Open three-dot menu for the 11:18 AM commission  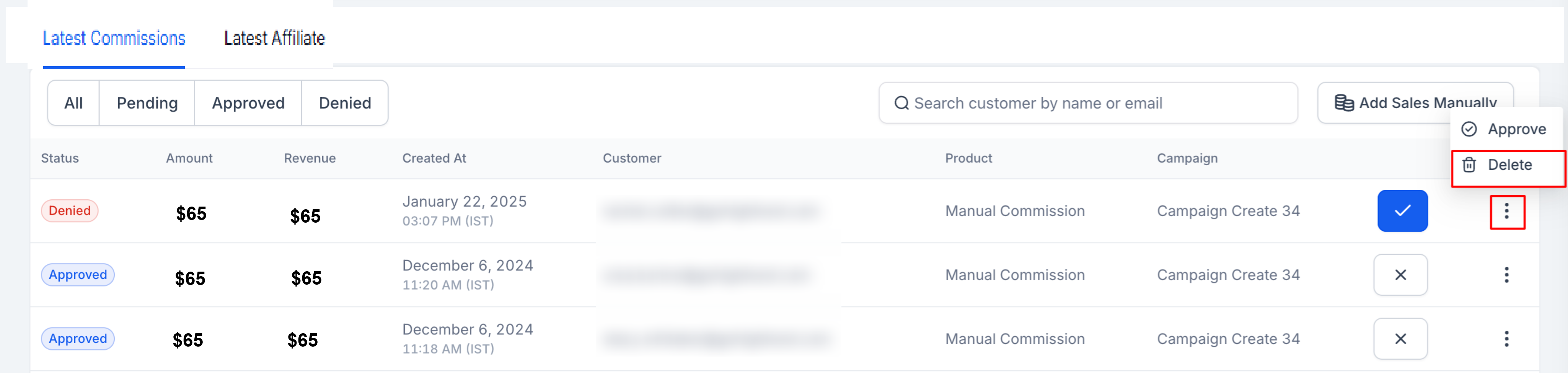[x=1506, y=338]
